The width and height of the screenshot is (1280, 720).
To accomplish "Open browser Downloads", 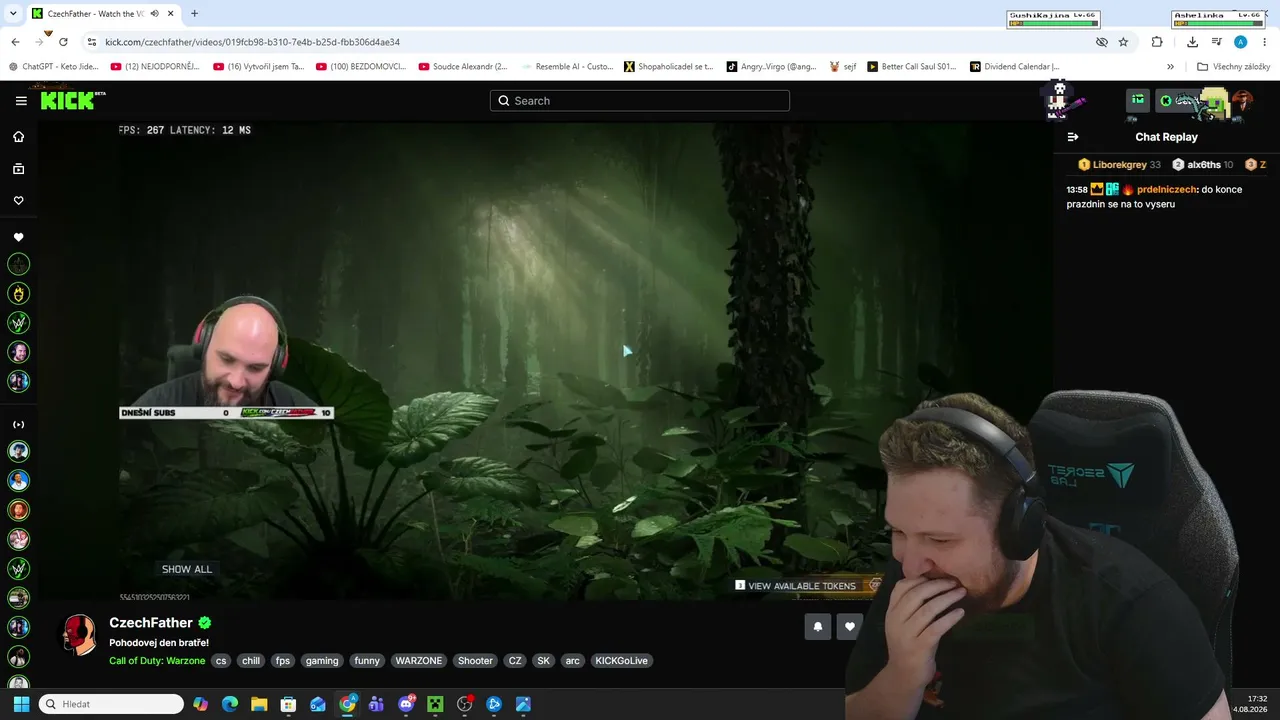I will click(1192, 42).
